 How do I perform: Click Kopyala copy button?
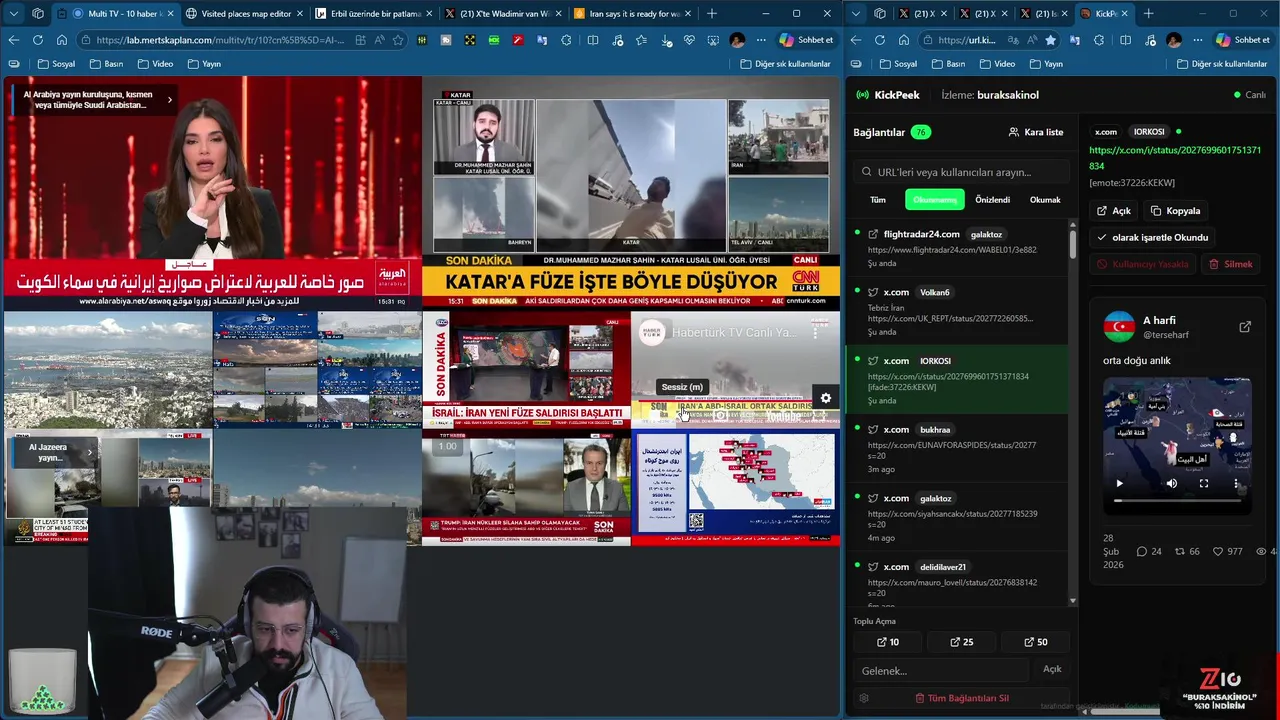pos(1176,211)
